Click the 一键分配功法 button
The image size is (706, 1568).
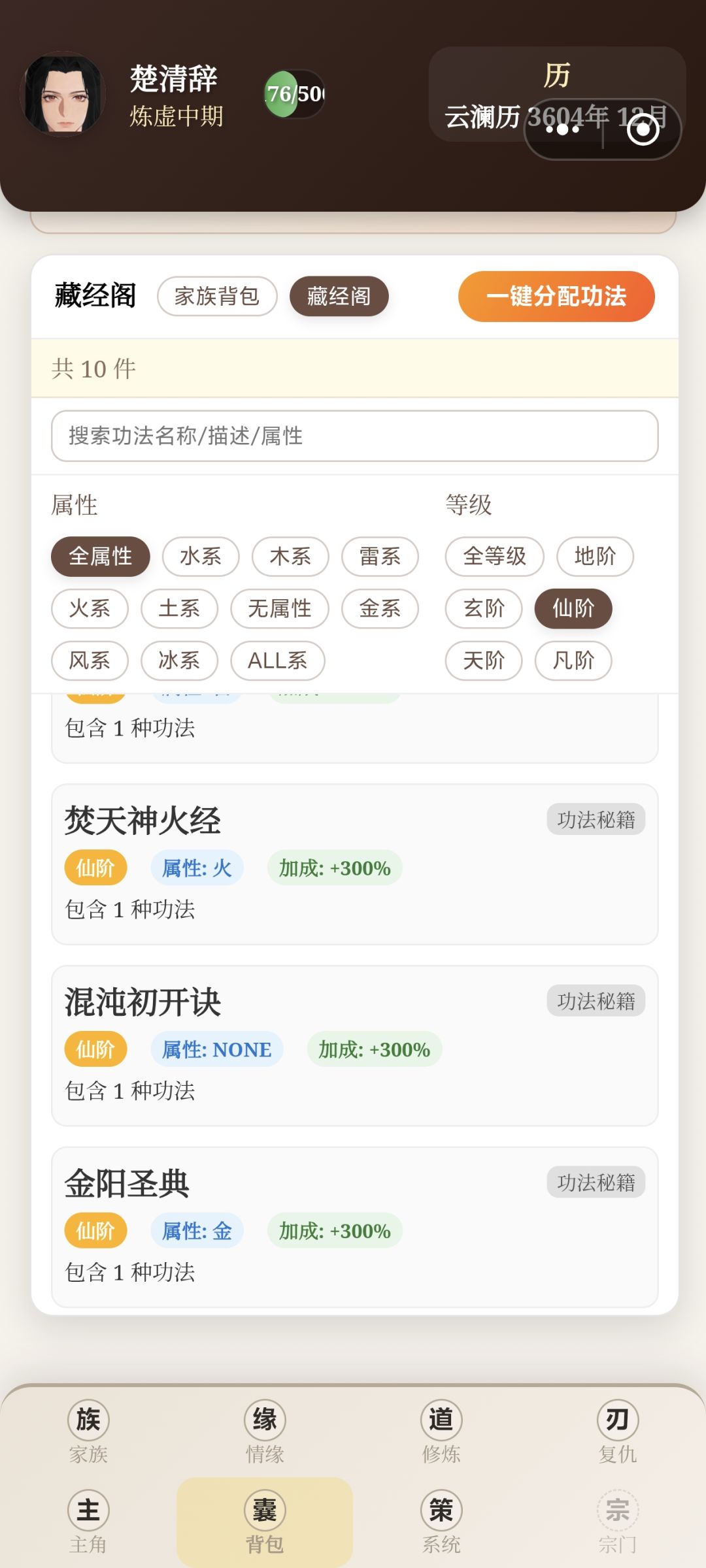556,296
